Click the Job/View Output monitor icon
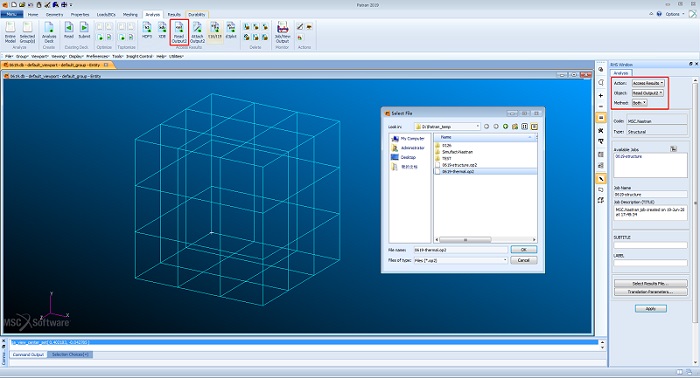Viewport: 700px width, 378px height. click(x=282, y=32)
